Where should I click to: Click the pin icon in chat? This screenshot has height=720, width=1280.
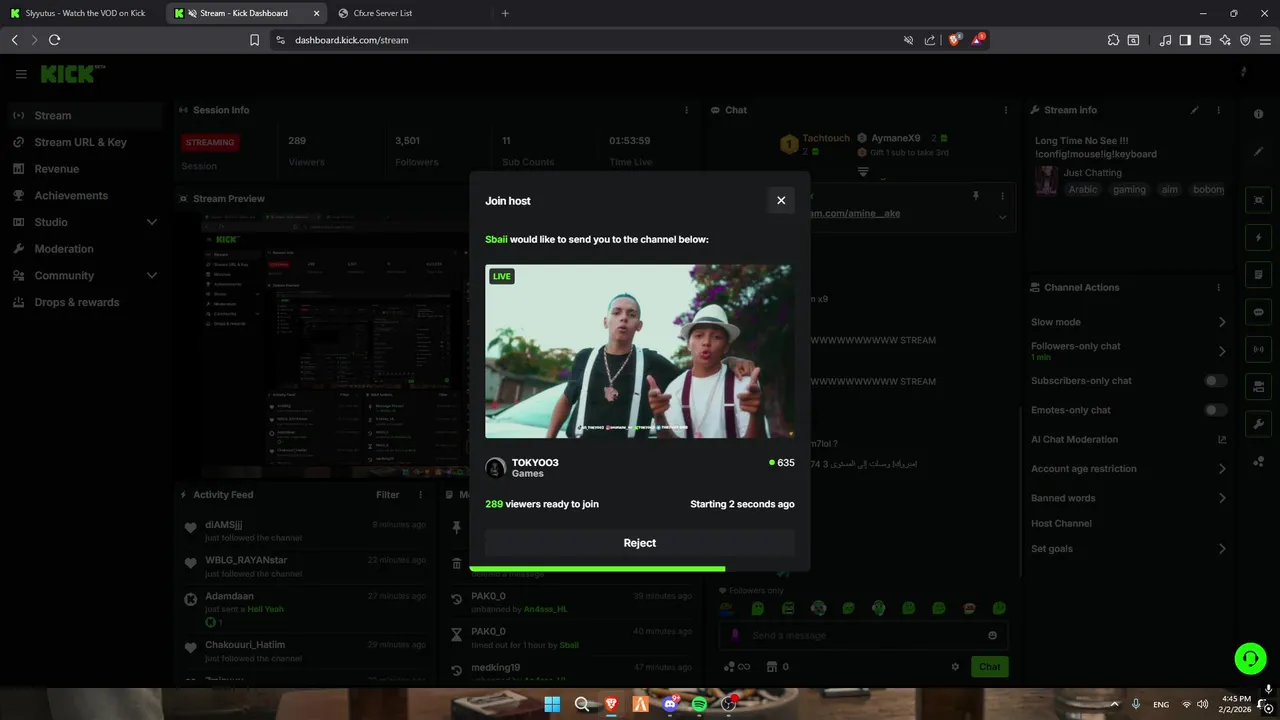[x=976, y=196]
